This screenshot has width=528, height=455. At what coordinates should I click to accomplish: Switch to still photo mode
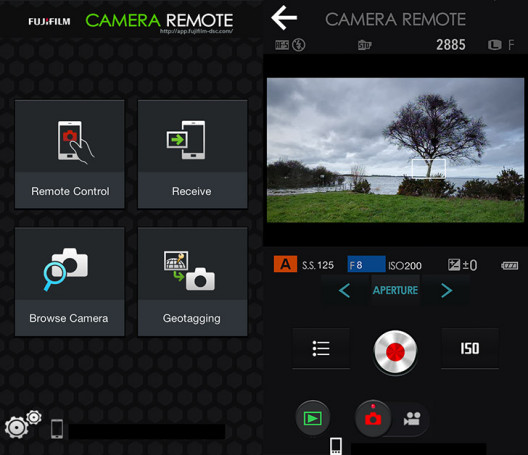point(373,418)
